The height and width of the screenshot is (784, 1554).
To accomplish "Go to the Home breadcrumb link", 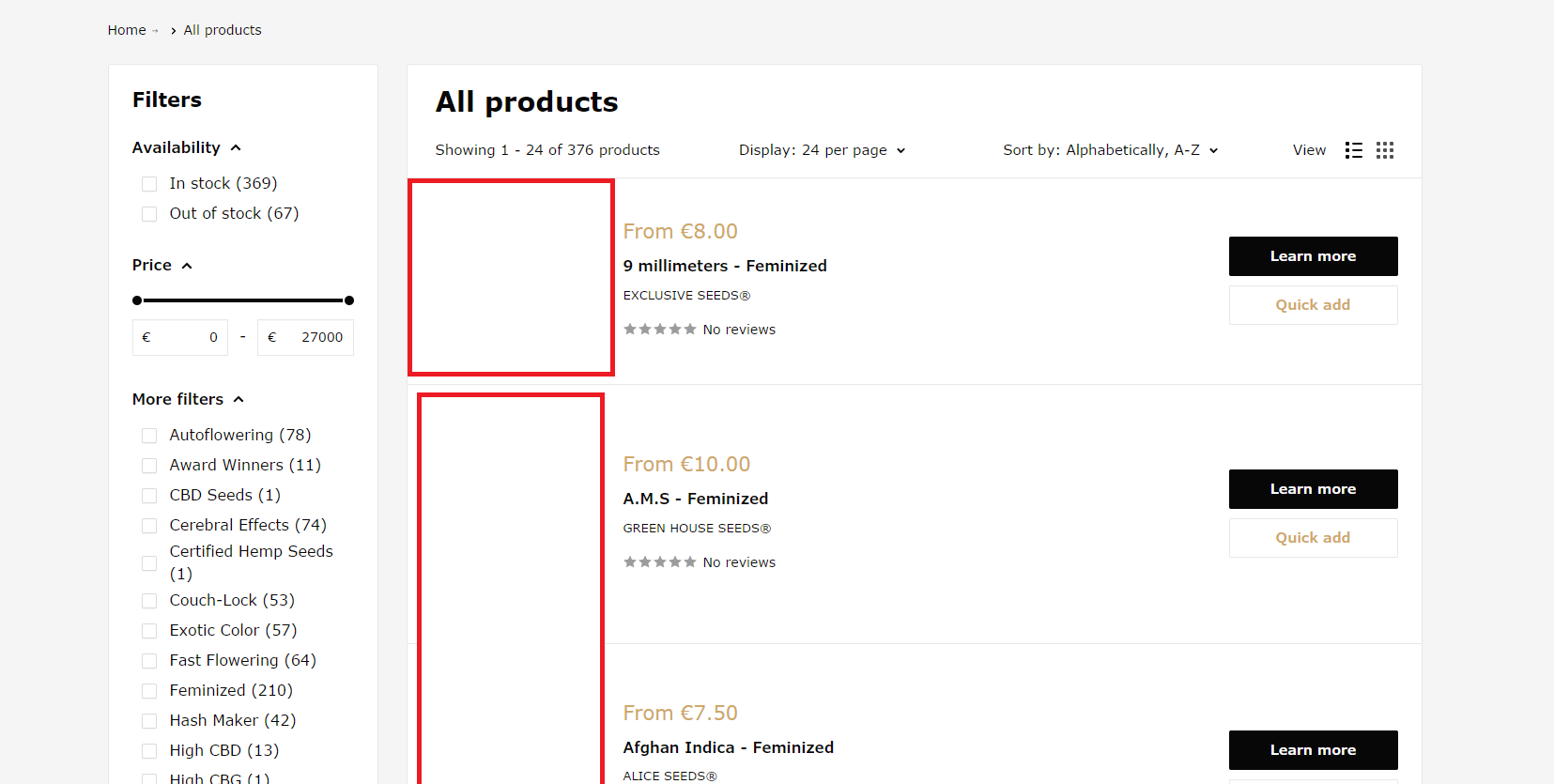I will pyautogui.click(x=127, y=30).
